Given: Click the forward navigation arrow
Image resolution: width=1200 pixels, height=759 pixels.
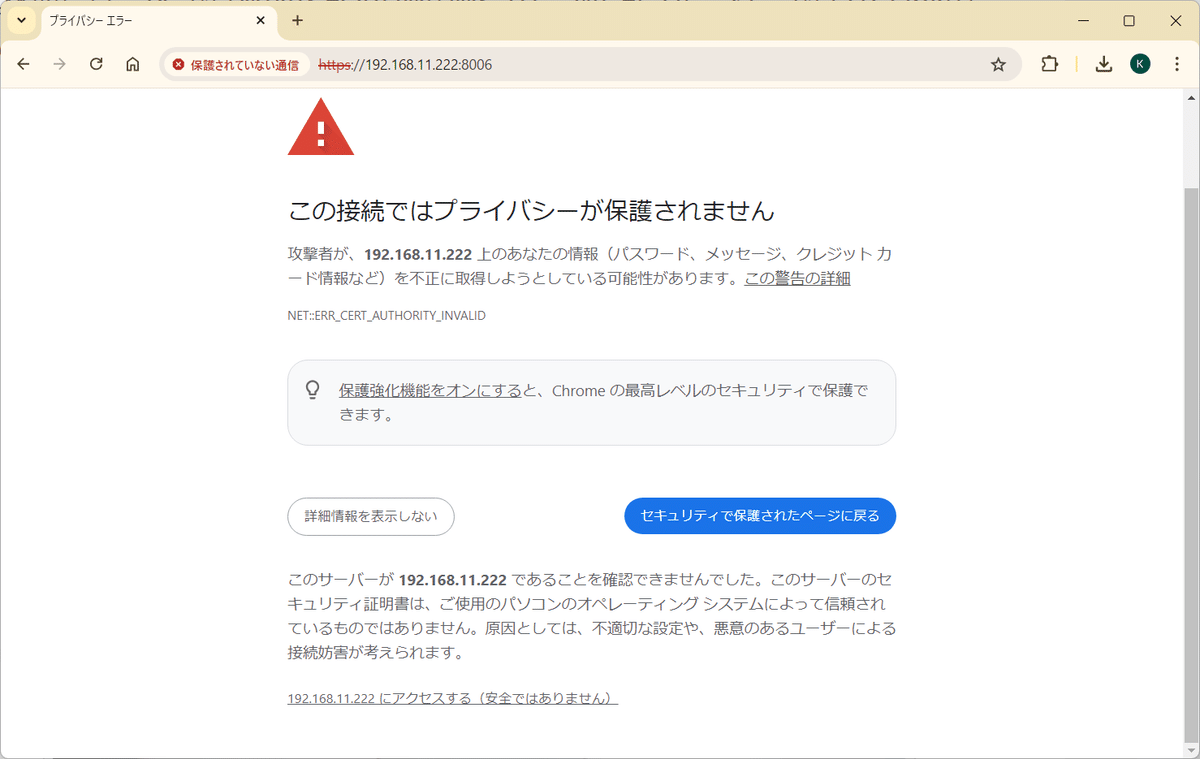Looking at the screenshot, I should (x=60, y=64).
